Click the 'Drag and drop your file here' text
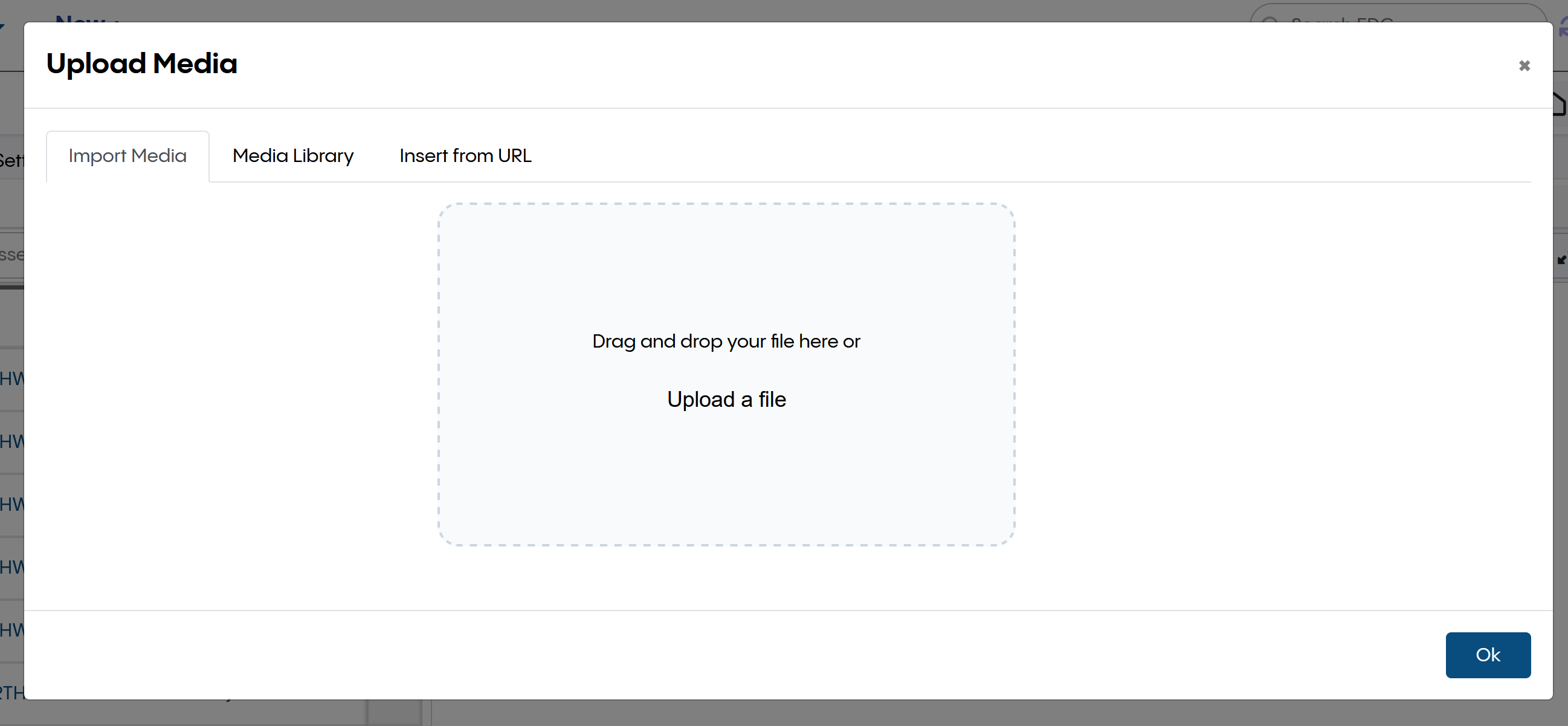Viewport: 1568px width, 726px height. click(x=726, y=341)
